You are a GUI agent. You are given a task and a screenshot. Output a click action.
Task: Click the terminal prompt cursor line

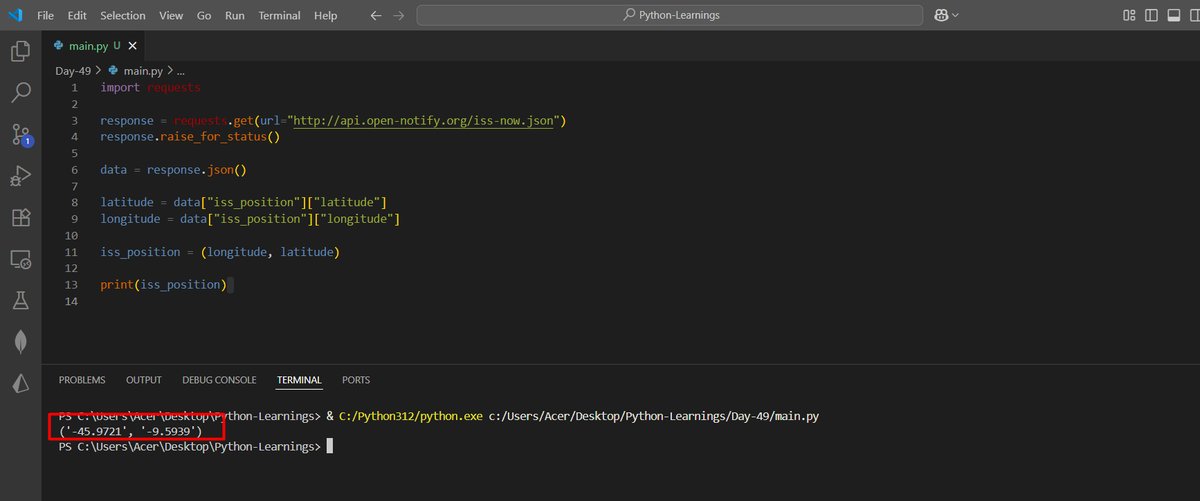194,446
